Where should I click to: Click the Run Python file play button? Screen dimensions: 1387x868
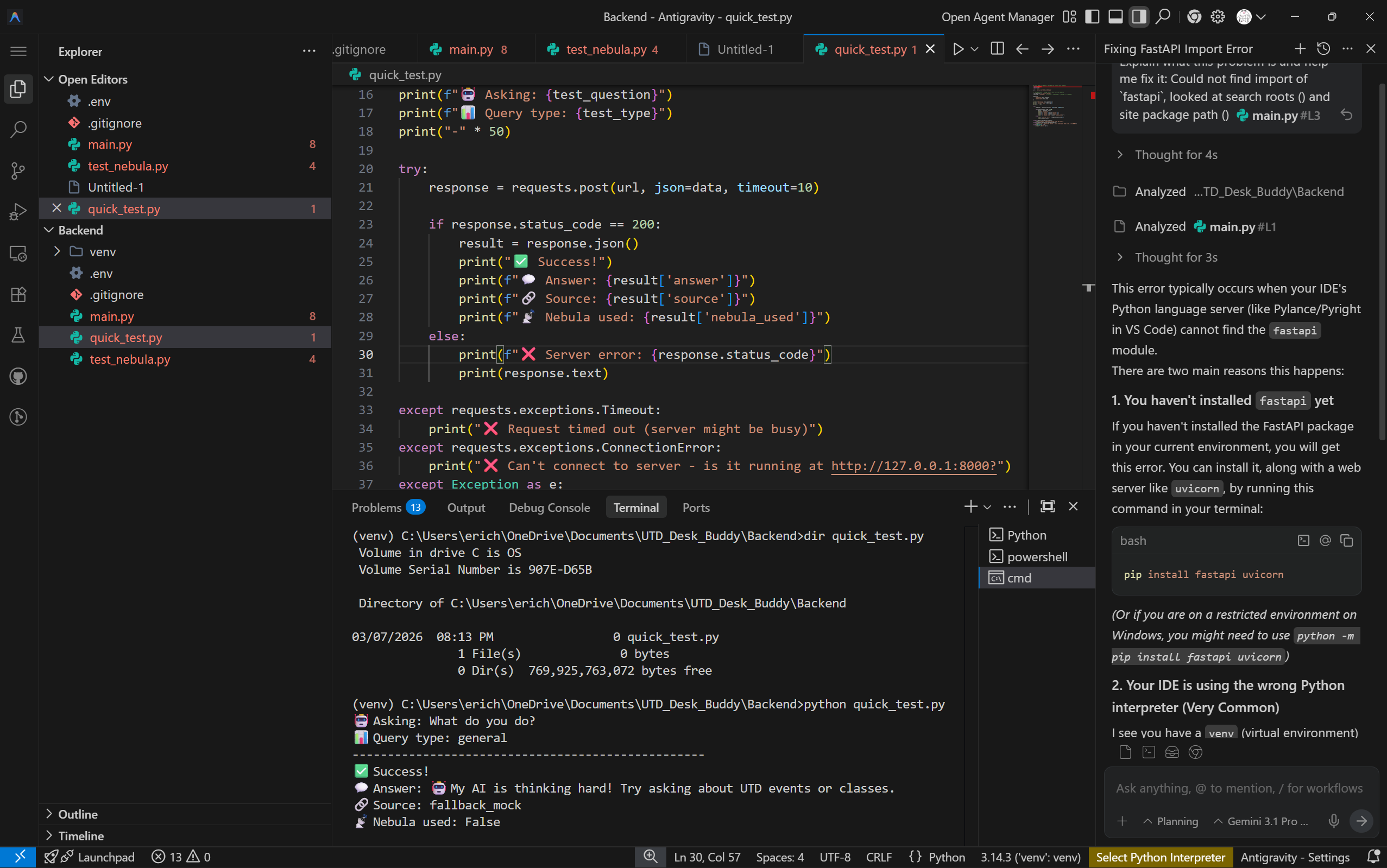click(x=958, y=49)
